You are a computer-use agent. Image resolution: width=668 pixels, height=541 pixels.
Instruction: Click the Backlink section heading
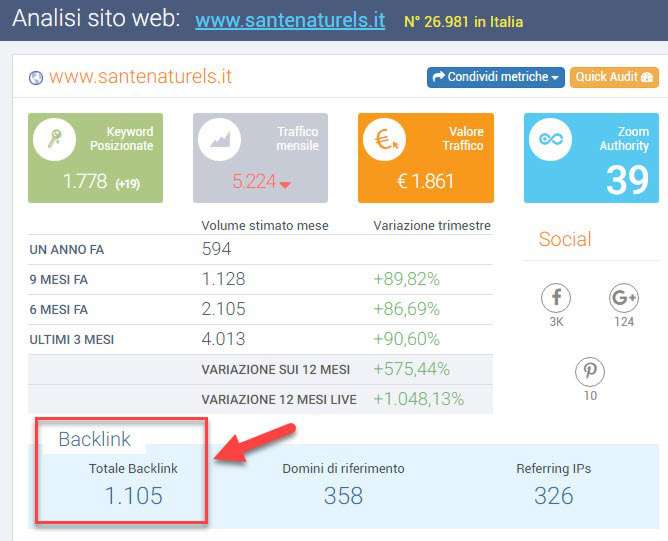95,439
